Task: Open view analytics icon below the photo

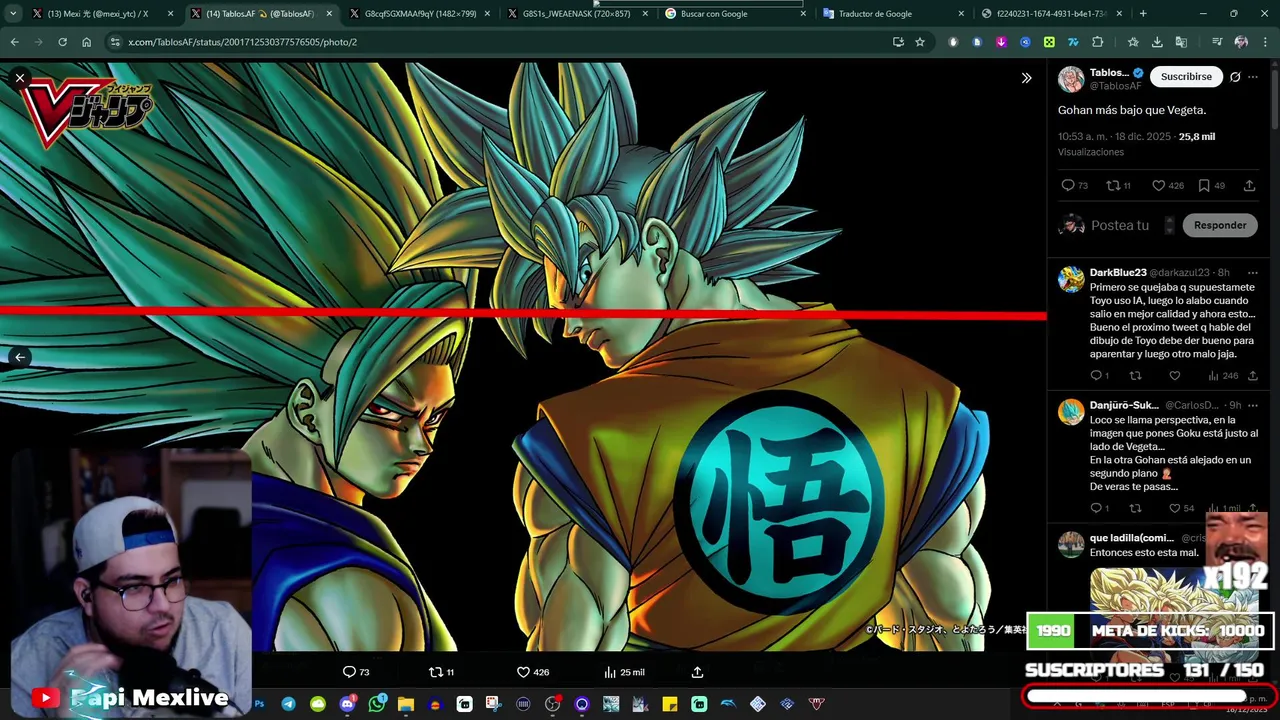Action: click(x=610, y=672)
